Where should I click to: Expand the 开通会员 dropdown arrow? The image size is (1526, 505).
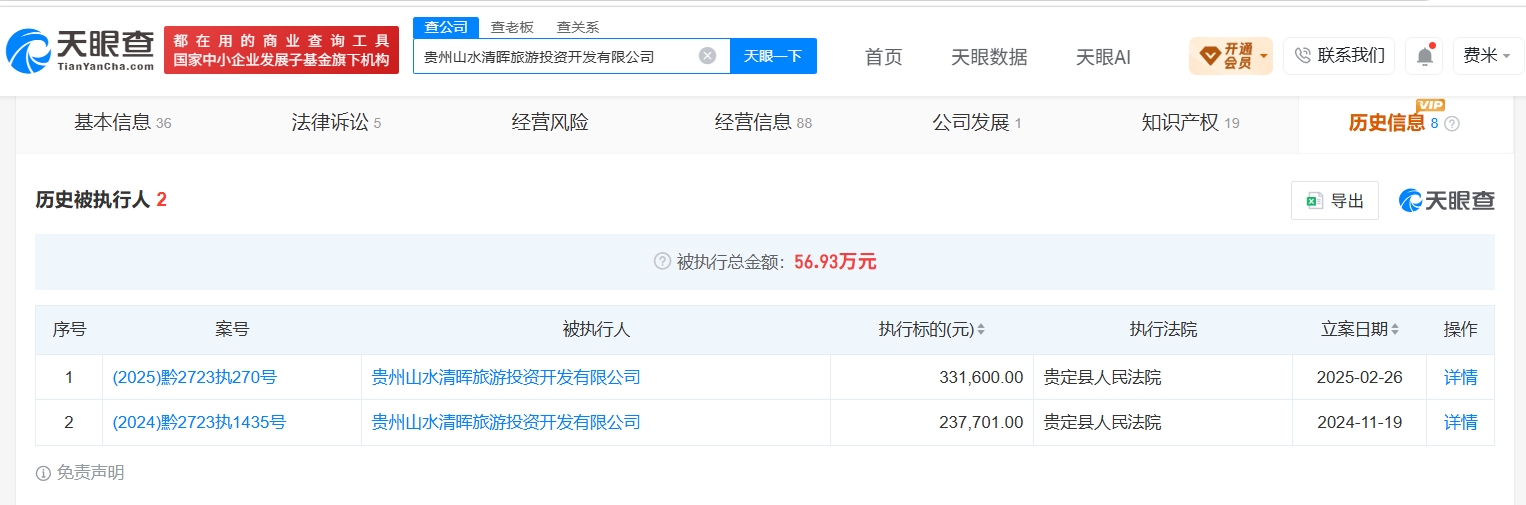point(1264,56)
